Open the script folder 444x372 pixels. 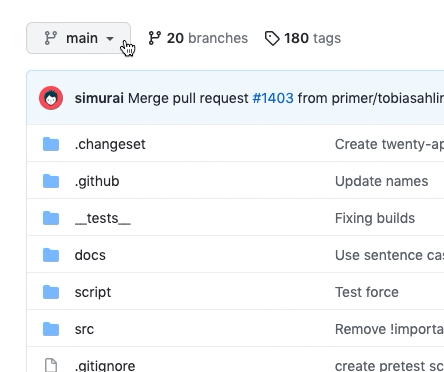tap(93, 292)
